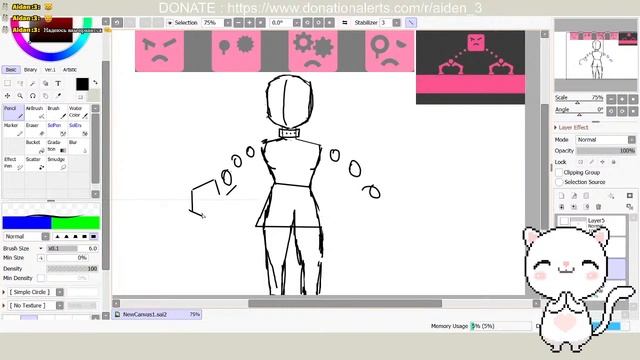
Task: Choose the Text tool icon
Action: 58,83
